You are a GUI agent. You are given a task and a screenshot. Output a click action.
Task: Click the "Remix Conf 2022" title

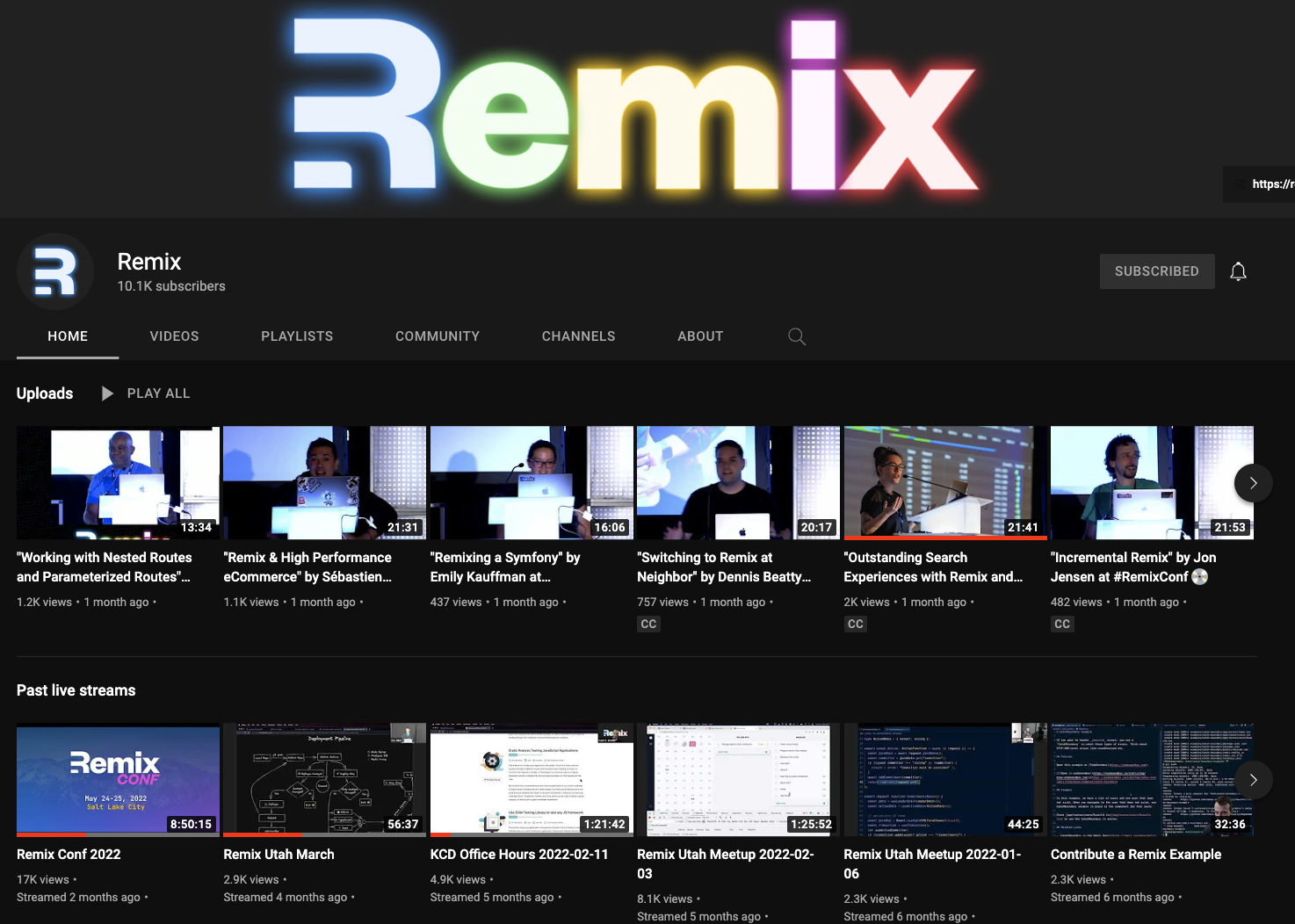point(69,855)
